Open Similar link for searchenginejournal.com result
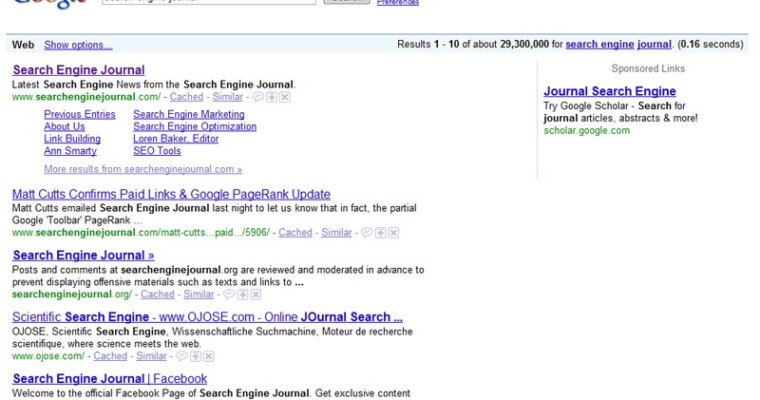Viewport: 760px width, 400px height. [x=227, y=97]
